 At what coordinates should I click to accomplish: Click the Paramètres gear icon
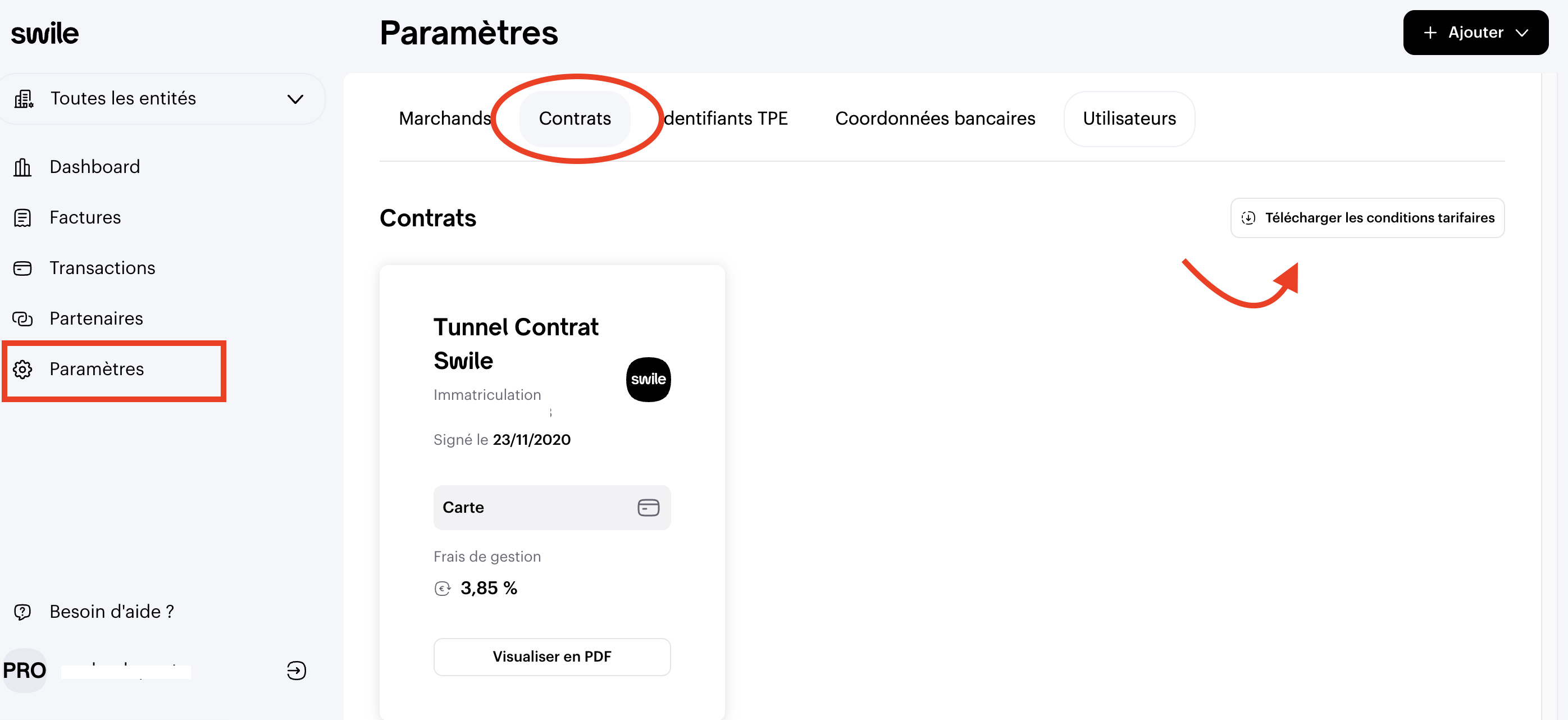click(x=22, y=369)
